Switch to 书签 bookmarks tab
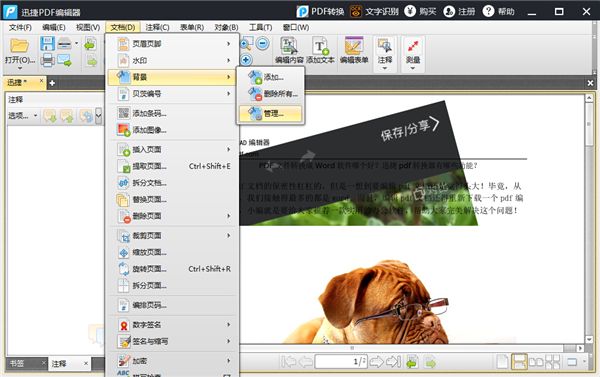 pyautogui.click(x=17, y=363)
